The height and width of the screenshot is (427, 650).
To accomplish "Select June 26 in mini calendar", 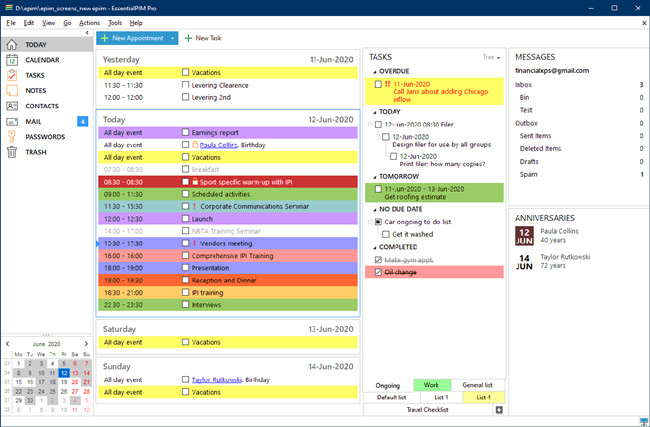I will (x=64, y=391).
